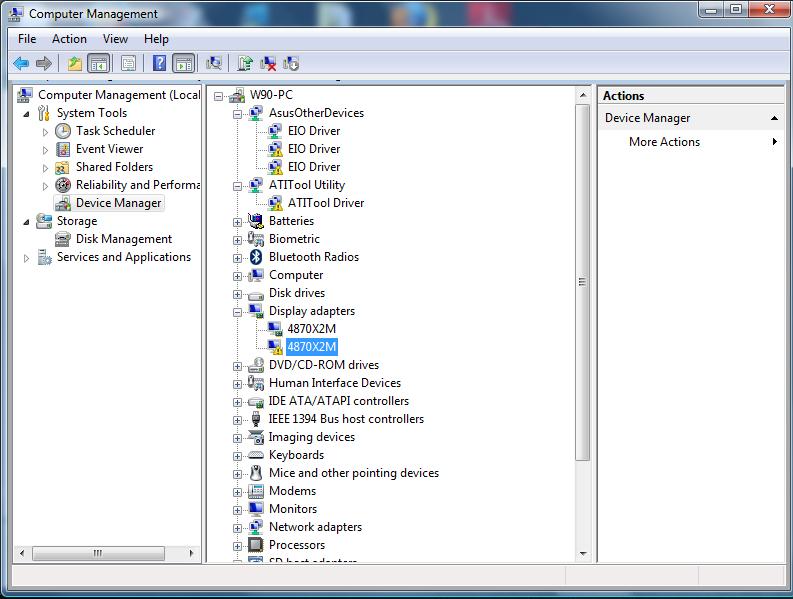The width and height of the screenshot is (793, 599).
Task: Click the Update Driver Software toolbar icon
Action: pyautogui.click(x=245, y=64)
